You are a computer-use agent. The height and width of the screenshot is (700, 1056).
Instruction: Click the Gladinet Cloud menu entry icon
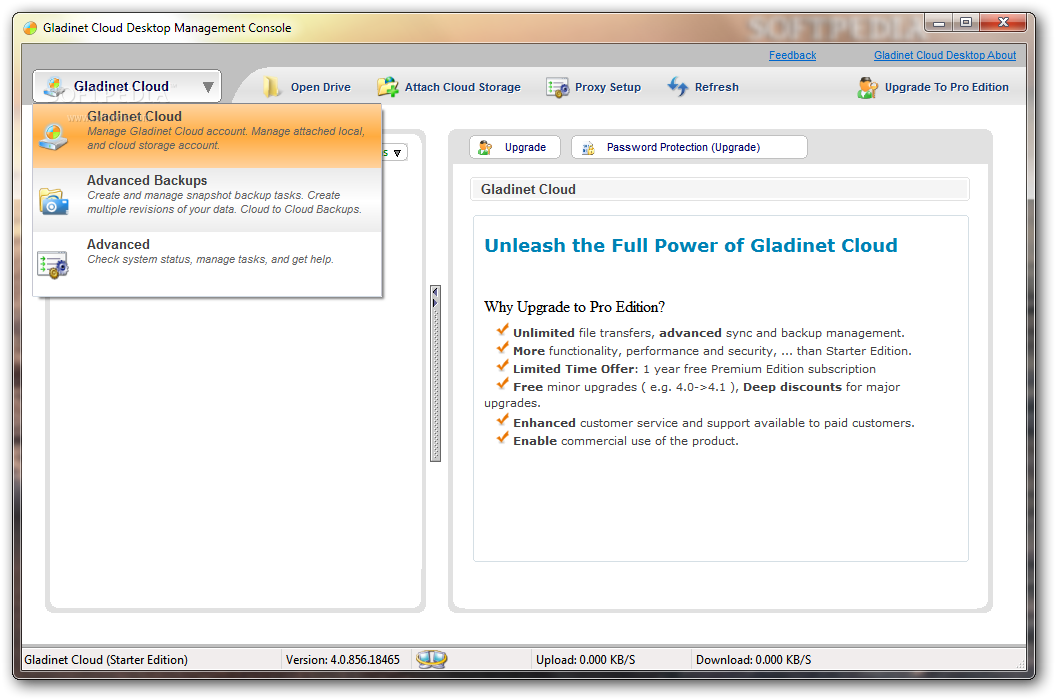[53, 135]
